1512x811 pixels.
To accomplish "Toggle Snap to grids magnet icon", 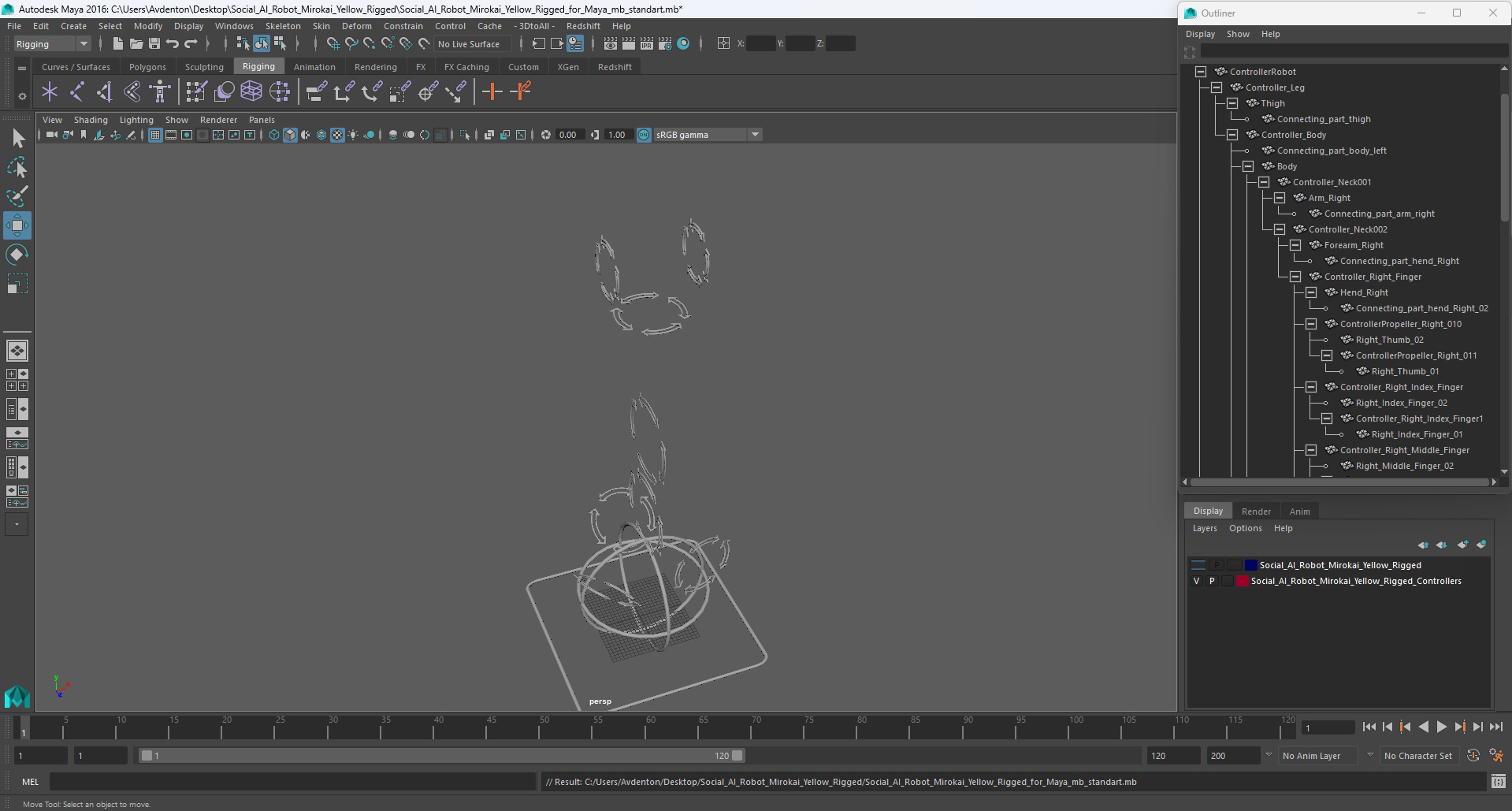I will point(332,44).
